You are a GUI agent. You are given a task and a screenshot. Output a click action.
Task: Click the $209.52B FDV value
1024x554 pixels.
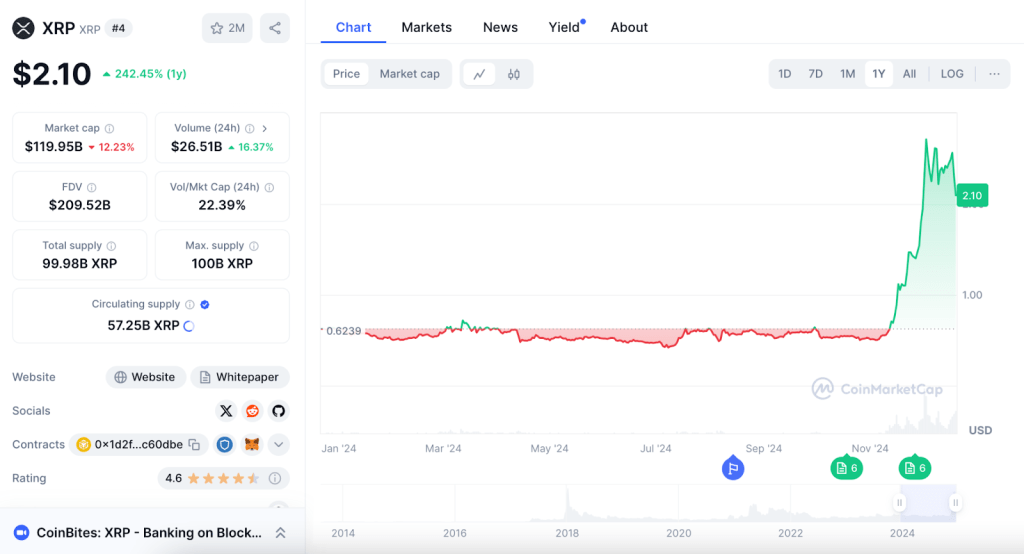80,205
